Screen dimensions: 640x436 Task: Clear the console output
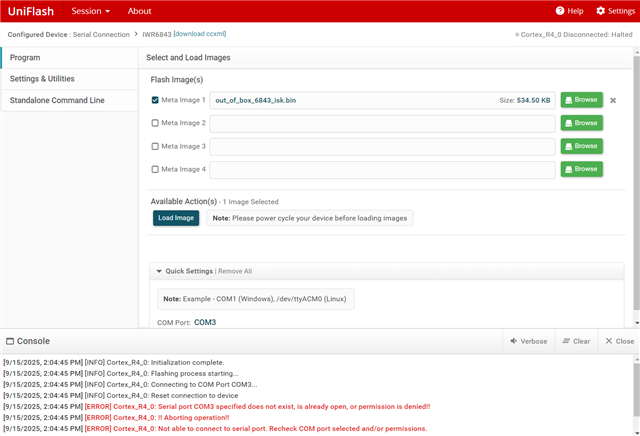click(576, 341)
